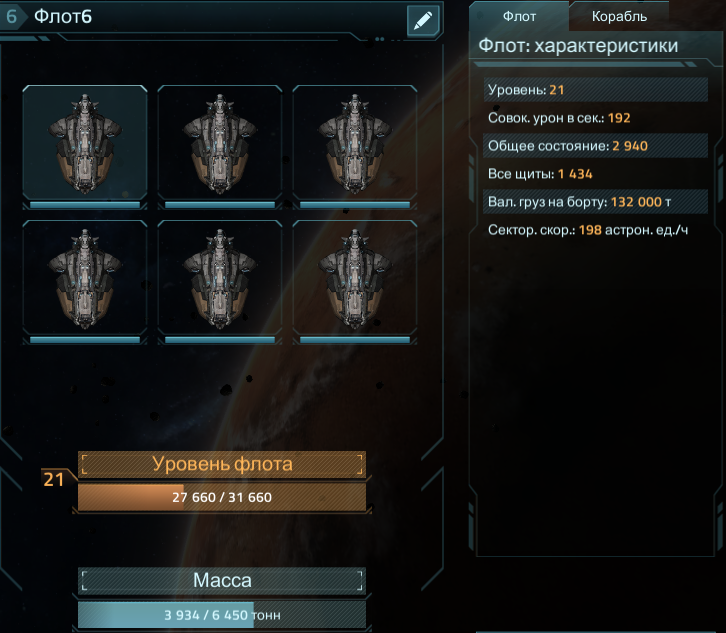The width and height of the screenshot is (726, 633).
Task: Click the Вал. груз на борту row
Action: [x=595, y=202]
